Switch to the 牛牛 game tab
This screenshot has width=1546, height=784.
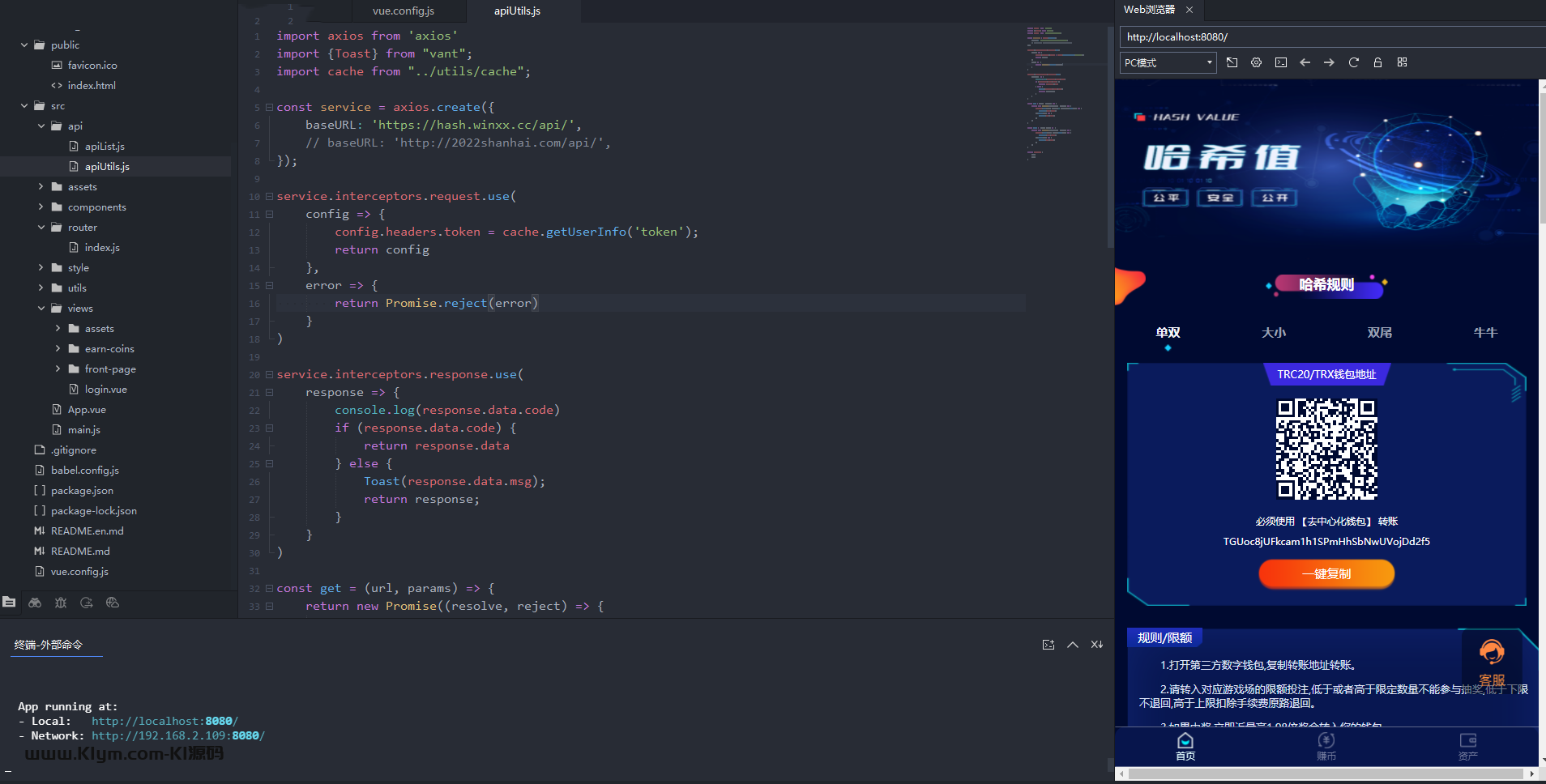click(x=1485, y=333)
